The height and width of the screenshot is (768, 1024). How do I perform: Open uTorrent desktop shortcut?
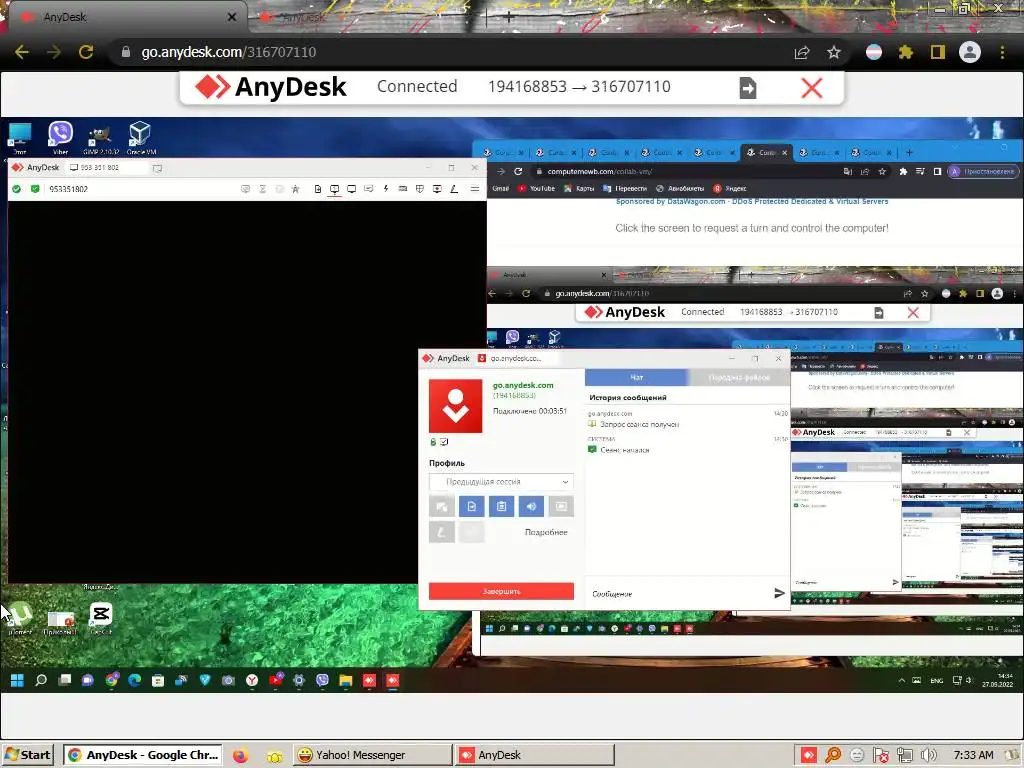point(20,618)
